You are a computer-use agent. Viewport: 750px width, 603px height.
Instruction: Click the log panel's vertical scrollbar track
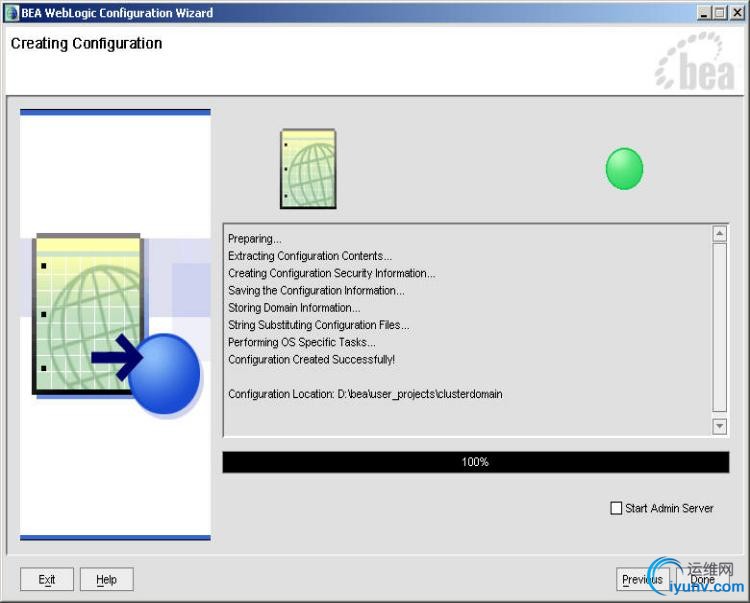[x=719, y=328]
